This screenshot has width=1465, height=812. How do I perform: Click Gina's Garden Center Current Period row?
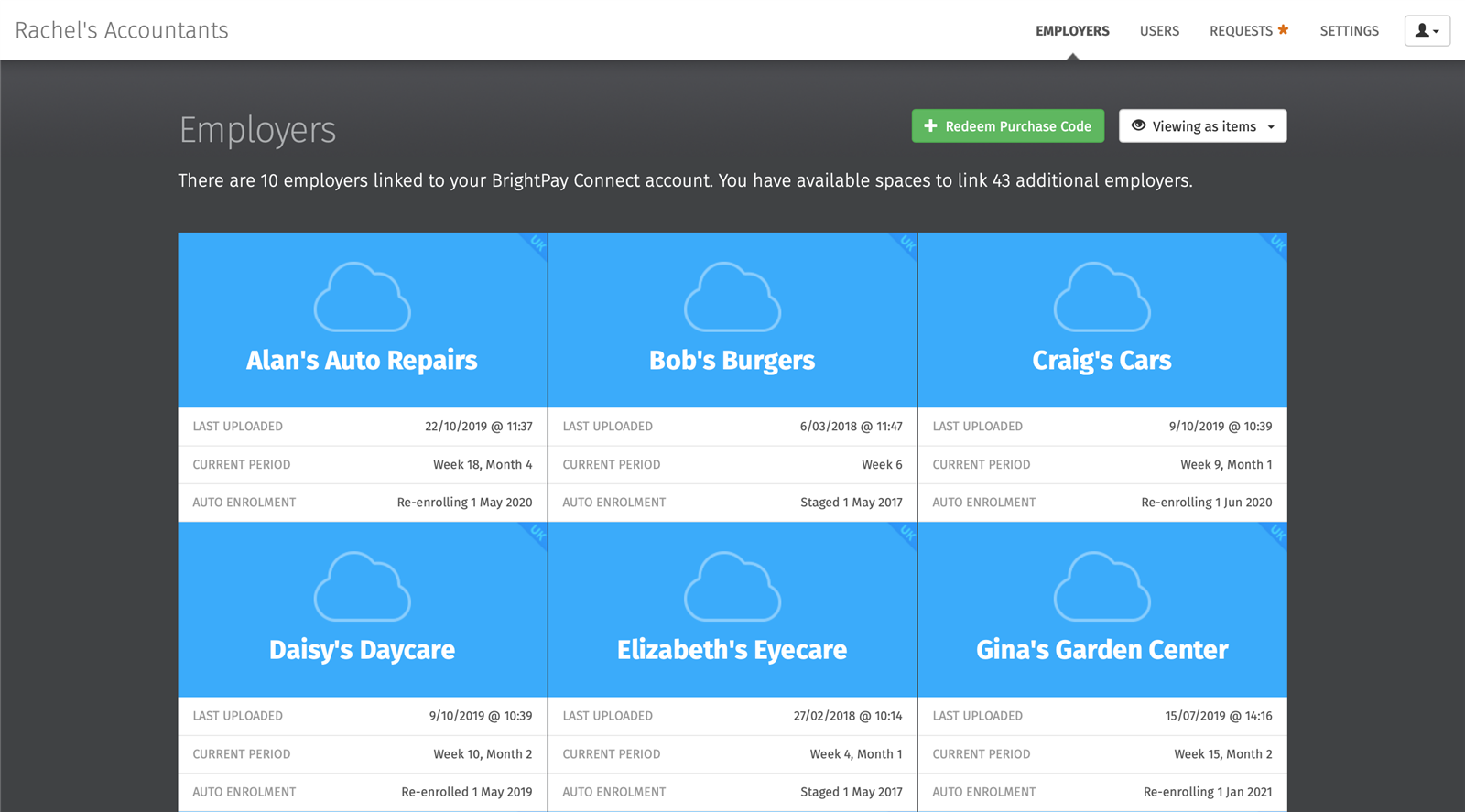coord(1102,754)
